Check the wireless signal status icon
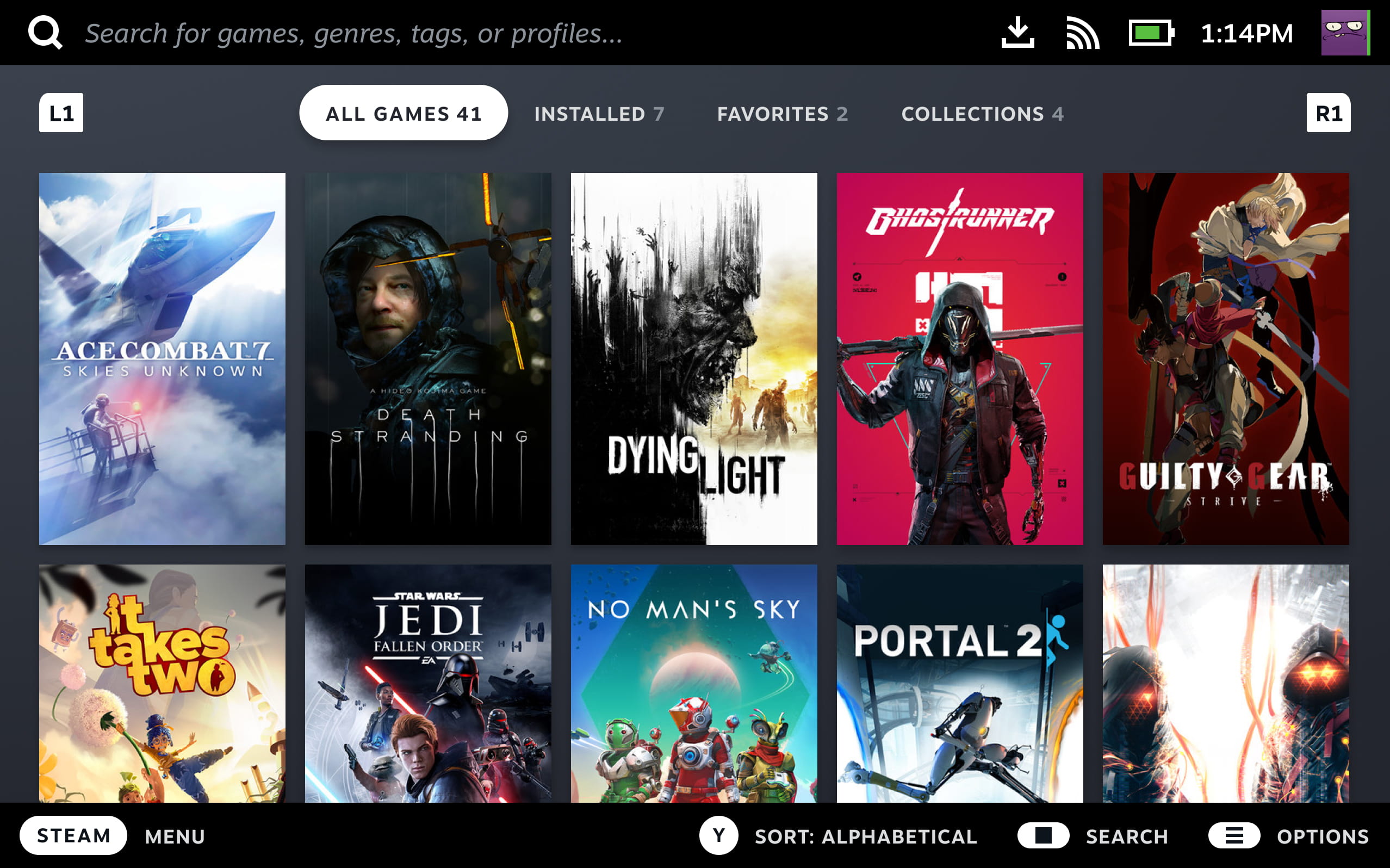1390x868 pixels. click(x=1083, y=33)
